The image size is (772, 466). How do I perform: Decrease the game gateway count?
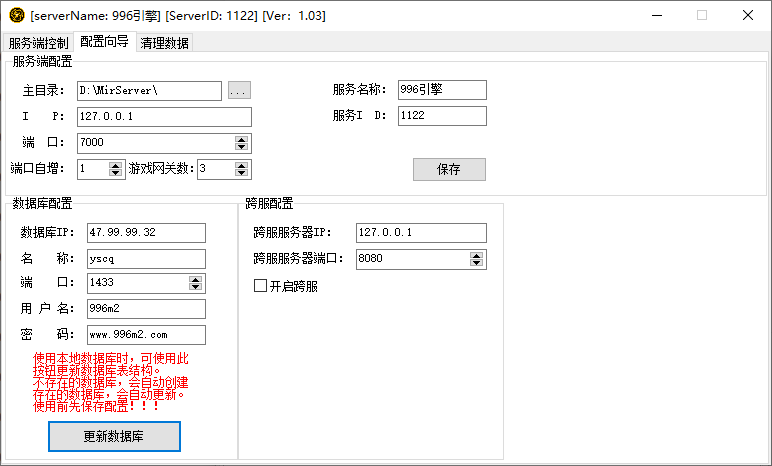(241, 173)
